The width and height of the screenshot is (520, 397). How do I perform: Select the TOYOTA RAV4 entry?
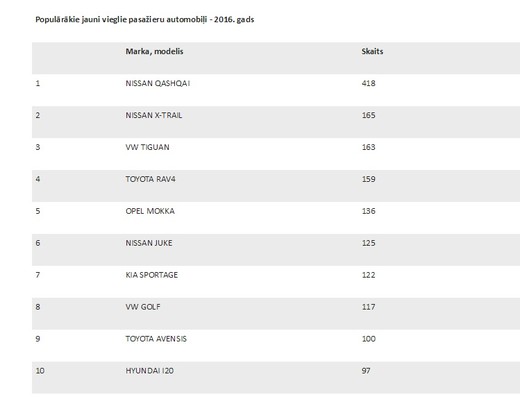(150, 179)
